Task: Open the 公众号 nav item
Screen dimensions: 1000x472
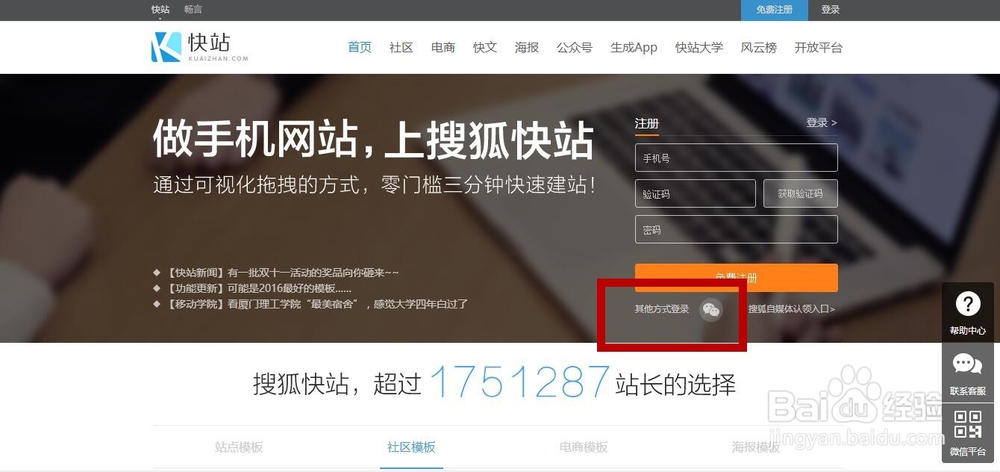Action: click(x=575, y=47)
